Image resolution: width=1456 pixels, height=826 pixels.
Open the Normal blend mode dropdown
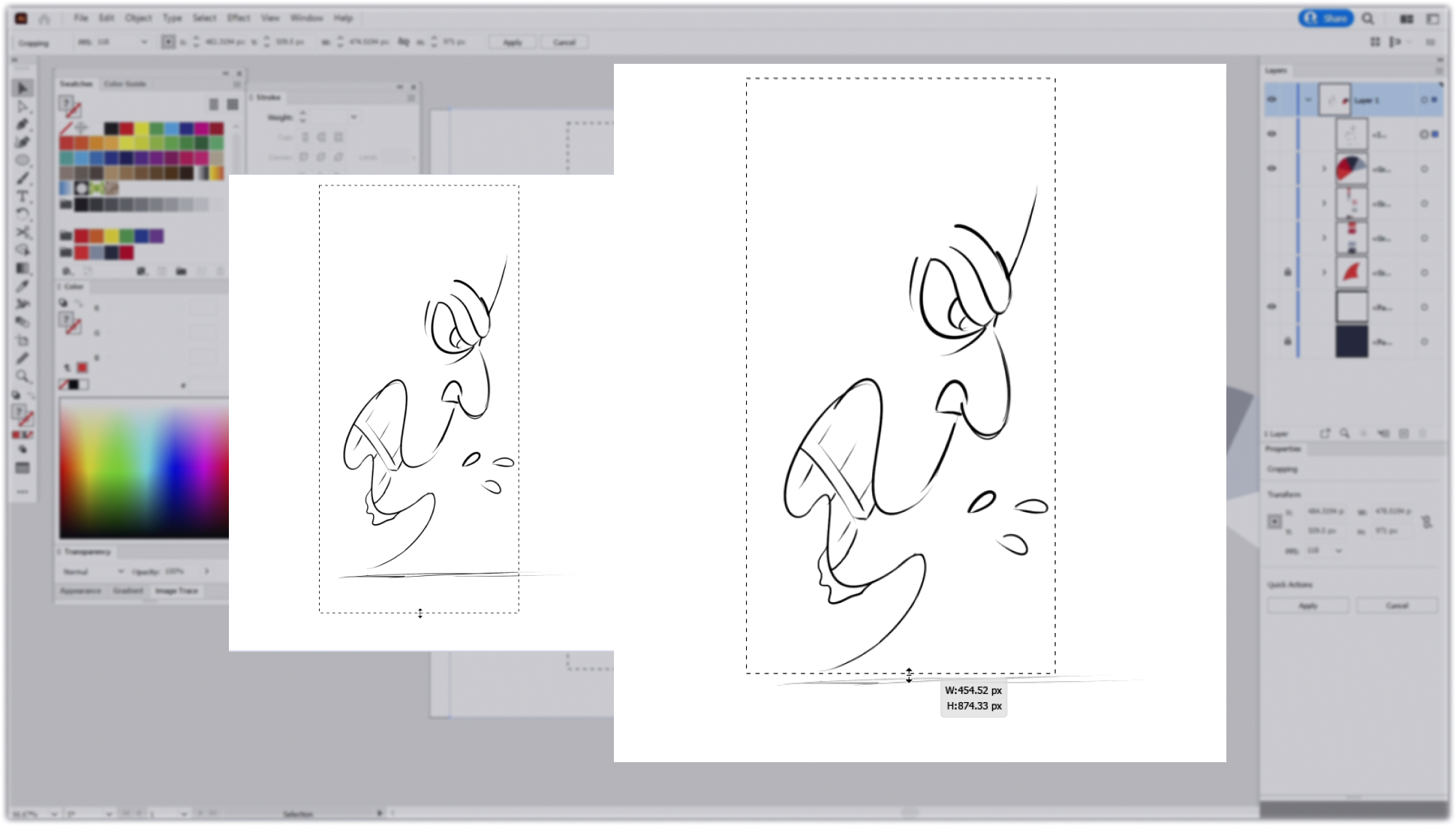(x=92, y=571)
